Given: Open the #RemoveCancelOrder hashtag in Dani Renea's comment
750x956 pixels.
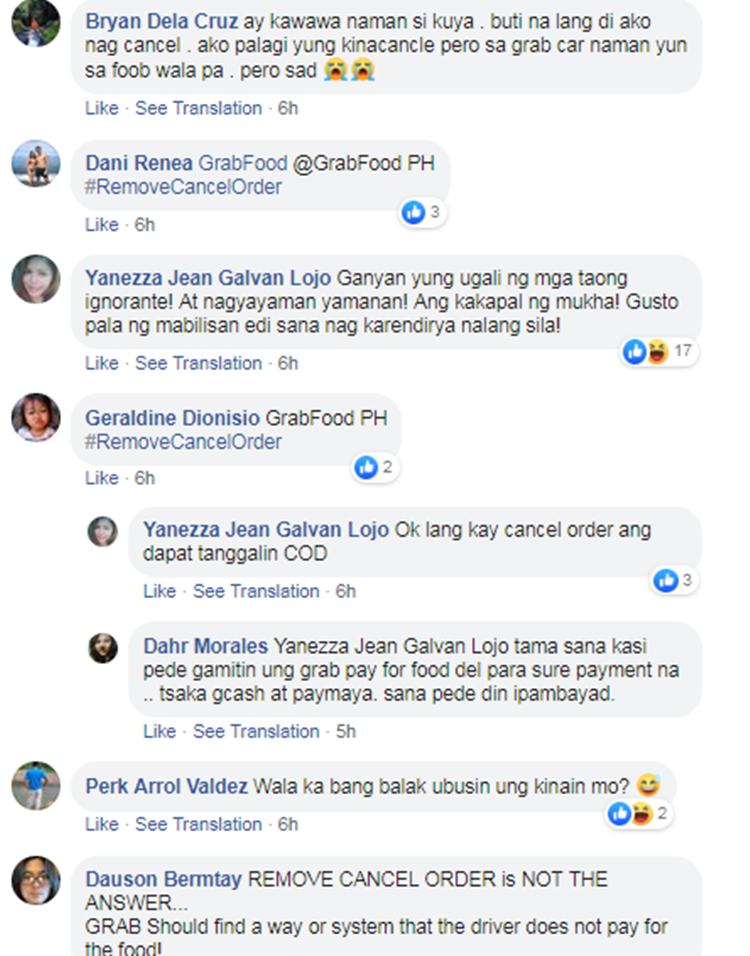Looking at the screenshot, I should 183,187.
